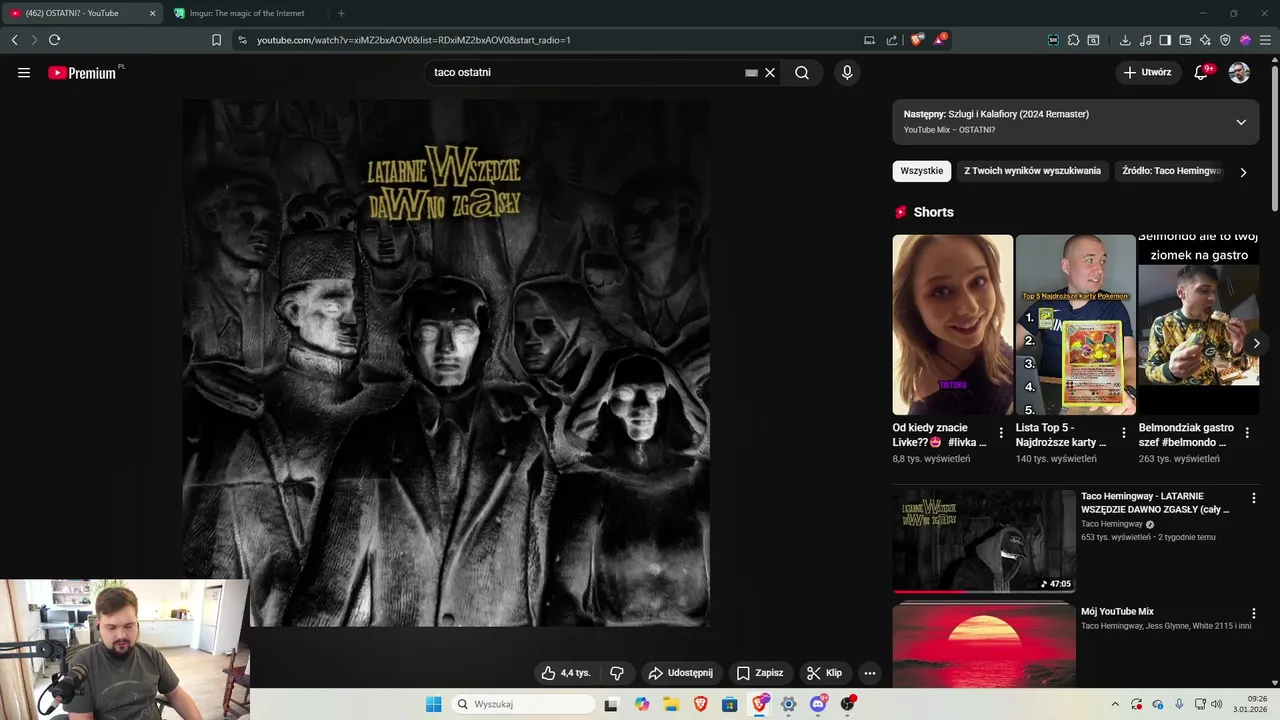The image size is (1280, 720).
Task: Open Lista Top 5 Pokemon short thumbnail
Action: tap(1076, 324)
